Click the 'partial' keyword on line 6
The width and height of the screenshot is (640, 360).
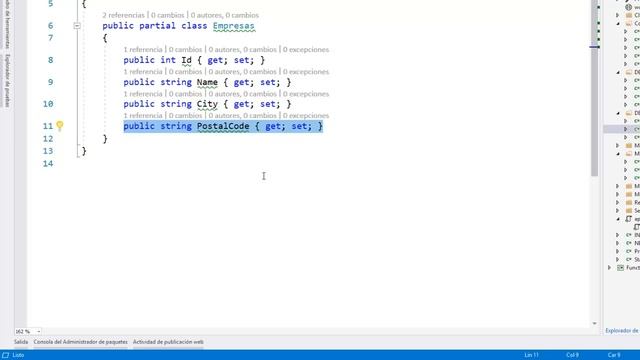pos(157,26)
